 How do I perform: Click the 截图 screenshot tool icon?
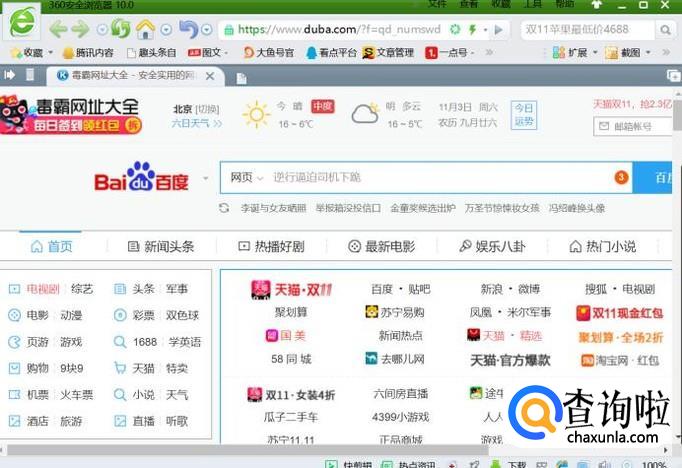[x=612, y=53]
